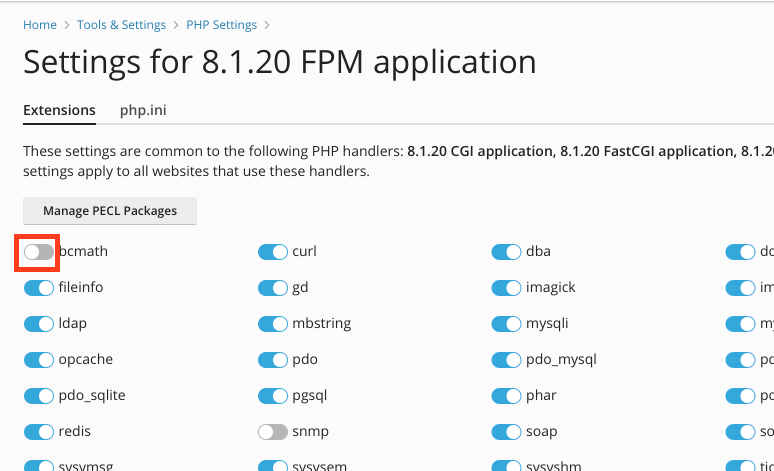
Task: Disable the redis extension
Action: tap(39, 432)
